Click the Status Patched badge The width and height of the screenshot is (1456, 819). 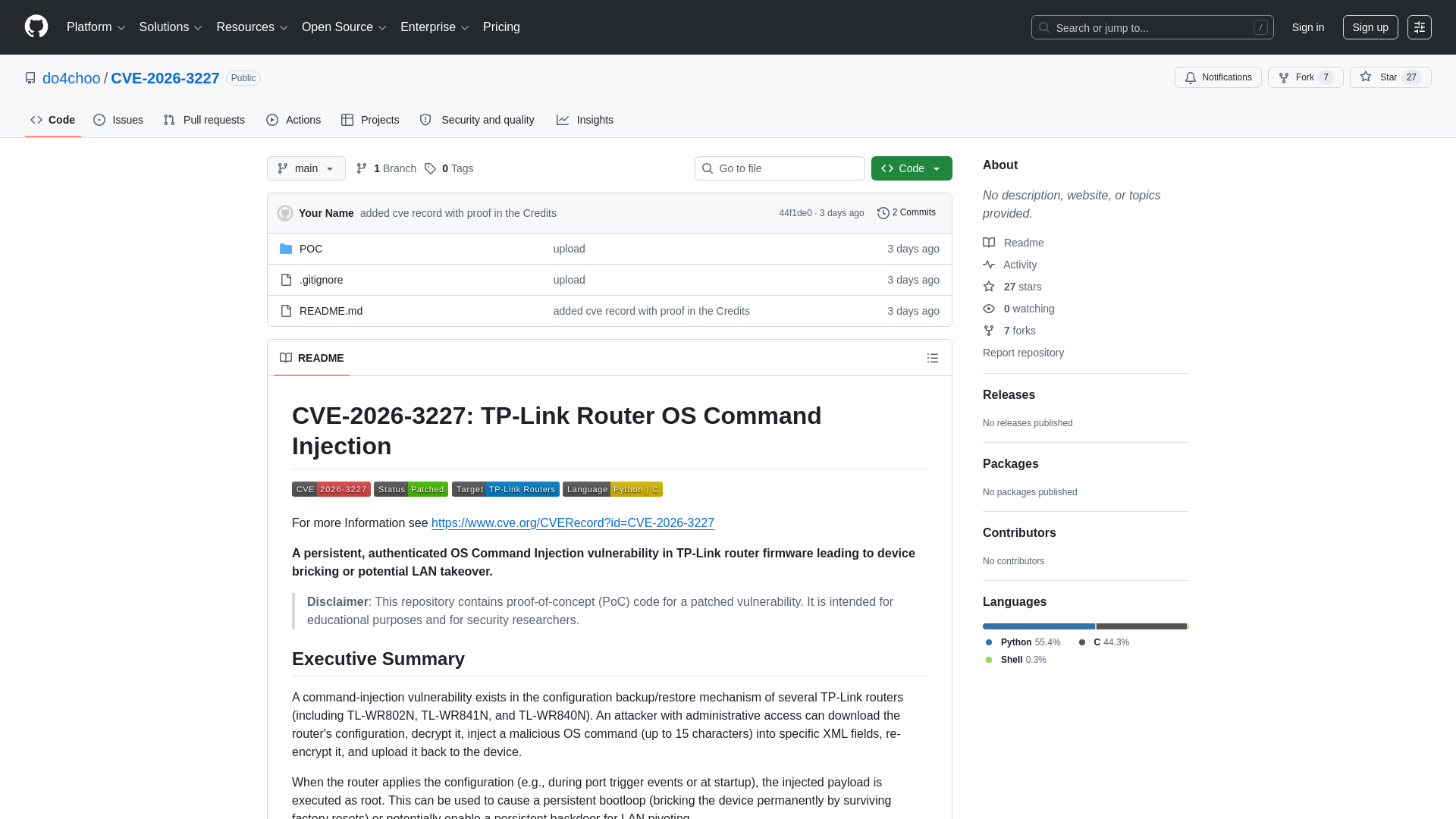(411, 489)
